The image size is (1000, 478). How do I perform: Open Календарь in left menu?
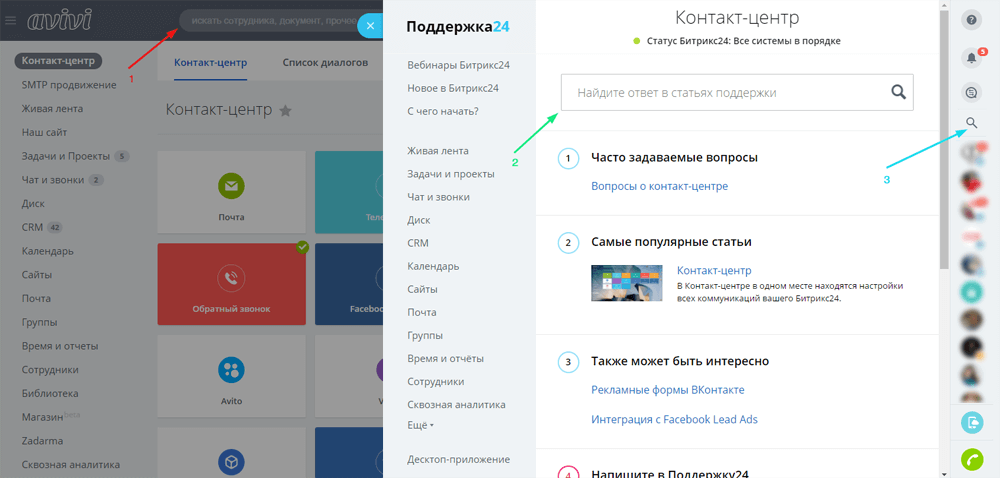[48, 251]
